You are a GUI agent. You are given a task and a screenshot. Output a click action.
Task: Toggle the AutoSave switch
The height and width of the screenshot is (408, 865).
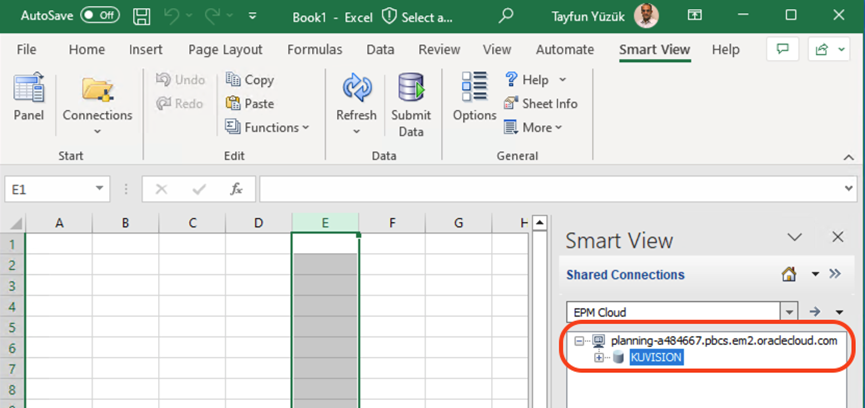coord(99,17)
